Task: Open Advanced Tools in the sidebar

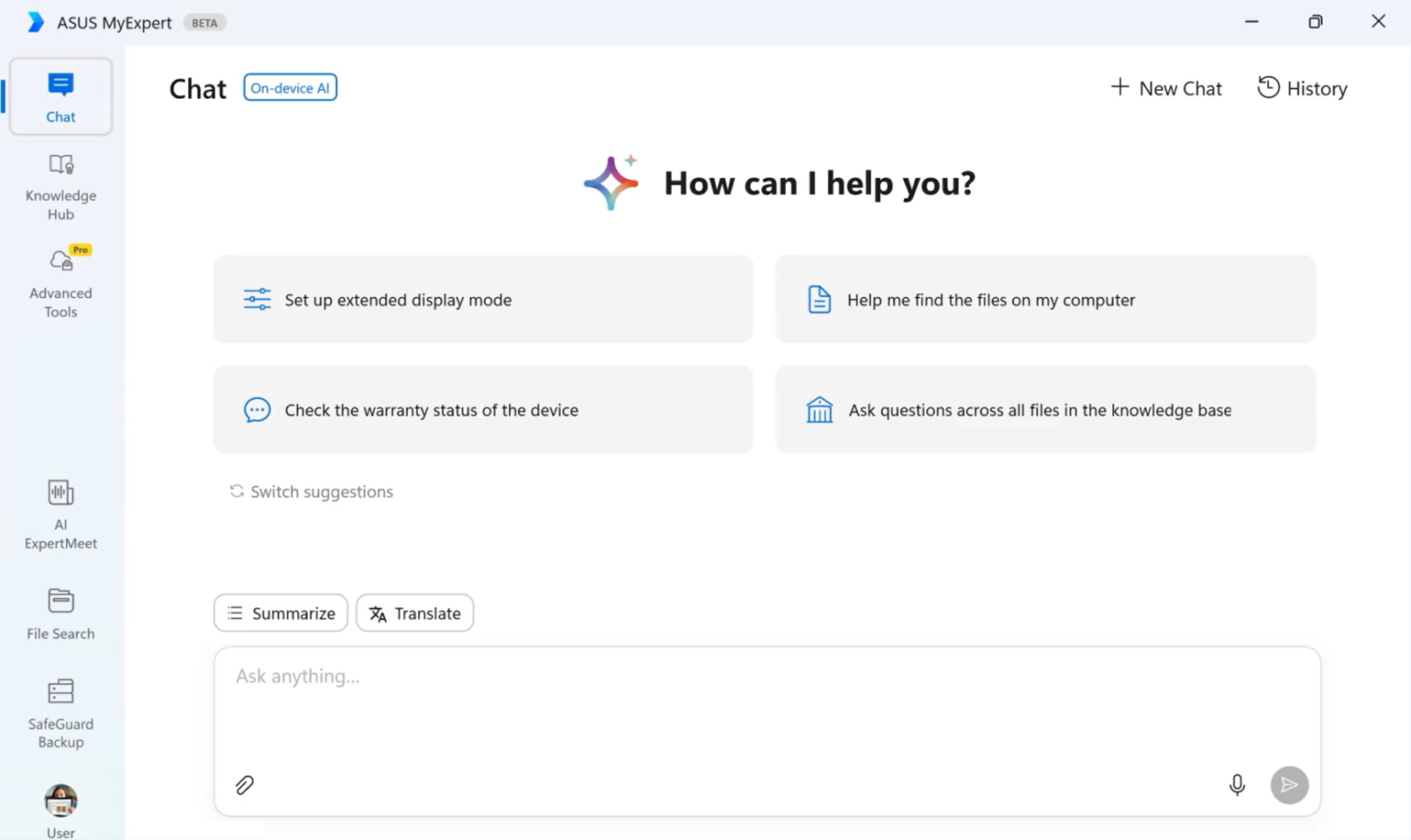Action: (x=61, y=283)
